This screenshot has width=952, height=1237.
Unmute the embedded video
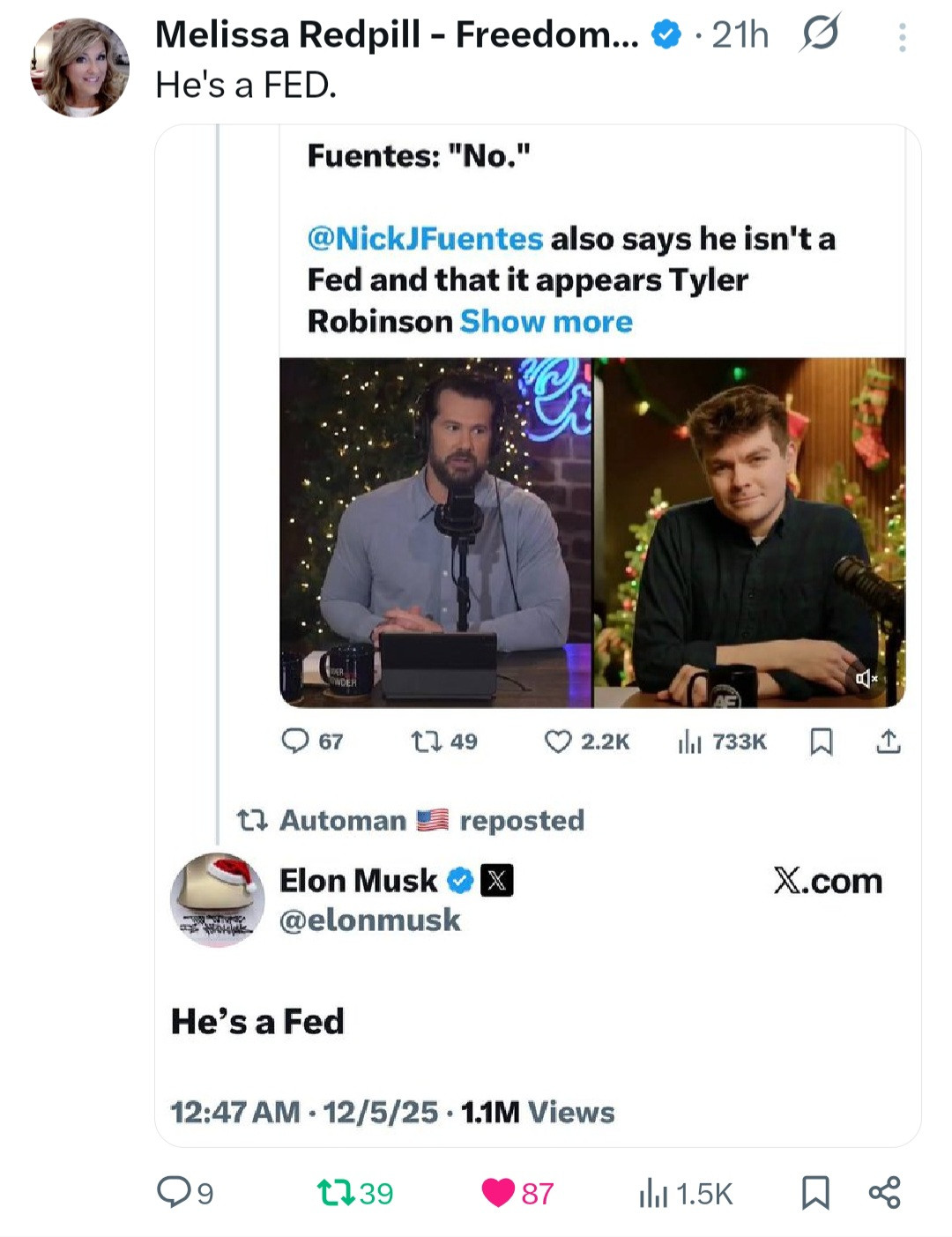coord(866,678)
